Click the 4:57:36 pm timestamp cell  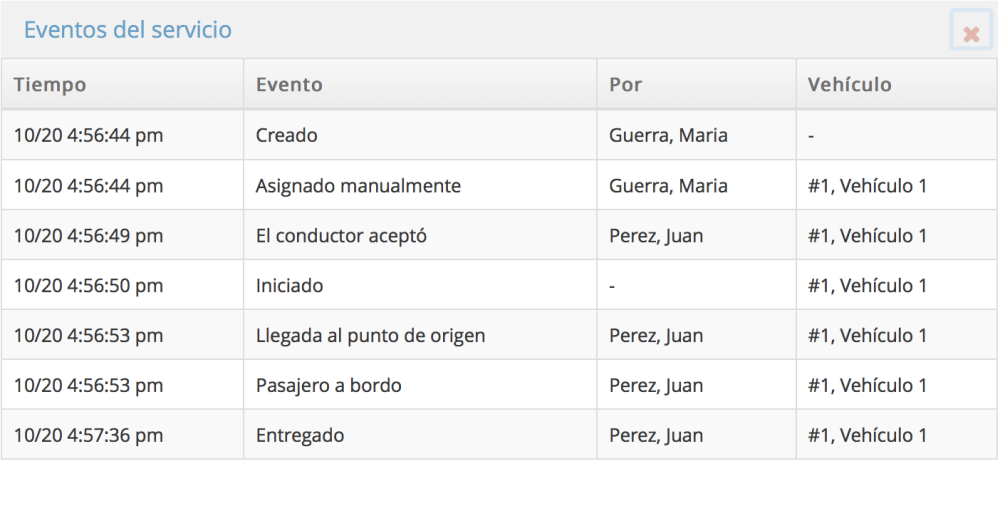(x=88, y=436)
